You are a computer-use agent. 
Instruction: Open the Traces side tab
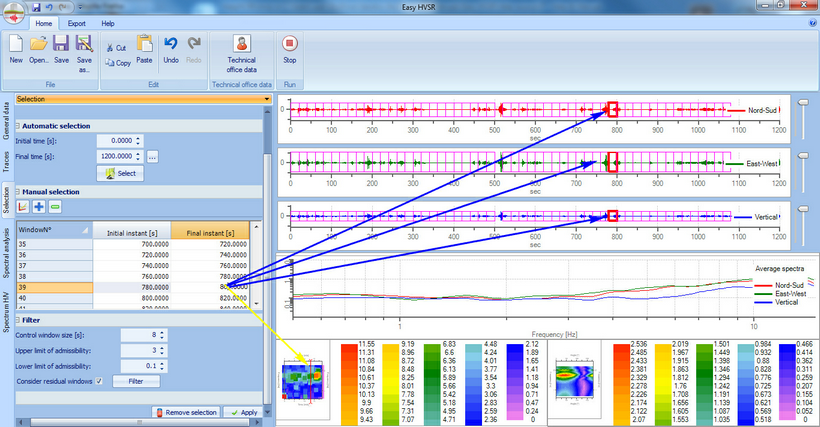pyautogui.click(x=6, y=162)
